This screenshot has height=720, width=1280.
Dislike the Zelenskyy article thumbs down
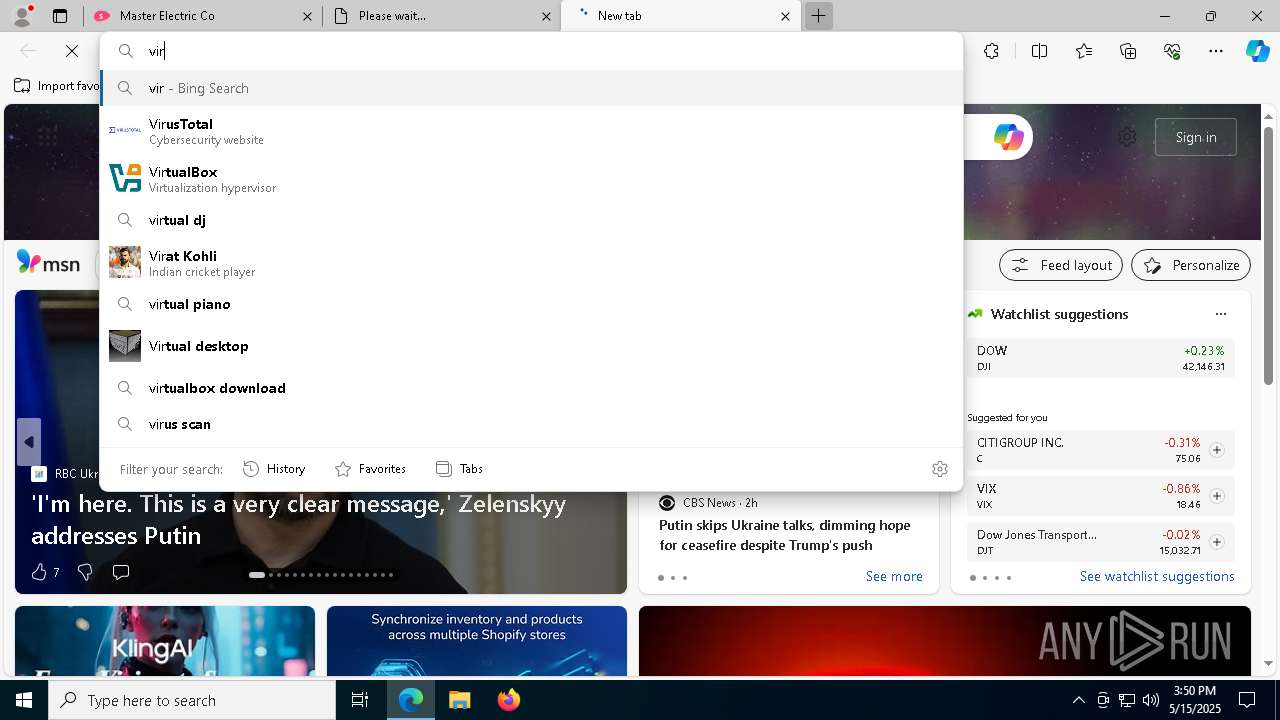tap(85, 572)
